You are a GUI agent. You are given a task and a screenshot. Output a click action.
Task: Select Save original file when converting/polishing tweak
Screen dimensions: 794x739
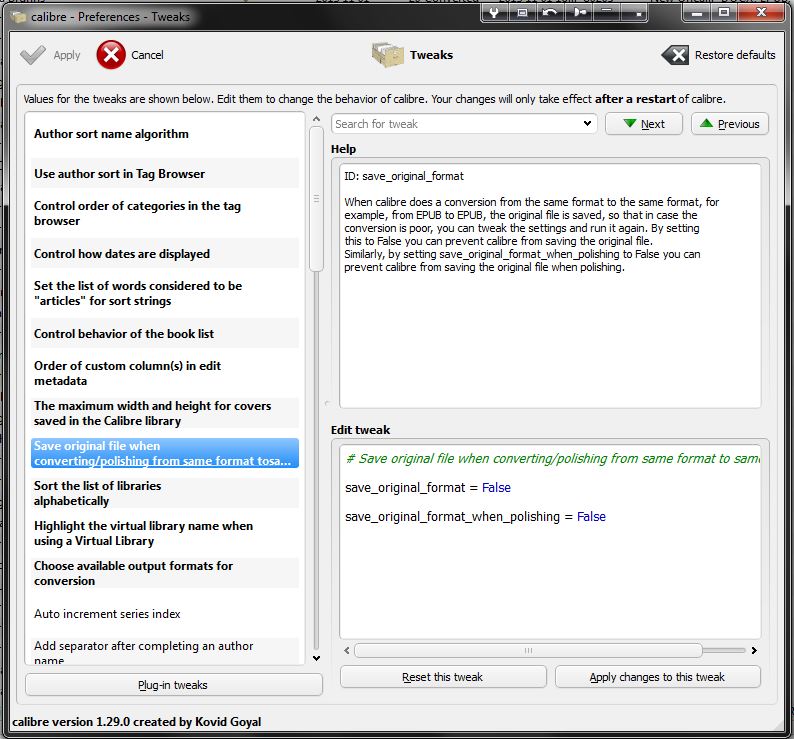point(165,453)
